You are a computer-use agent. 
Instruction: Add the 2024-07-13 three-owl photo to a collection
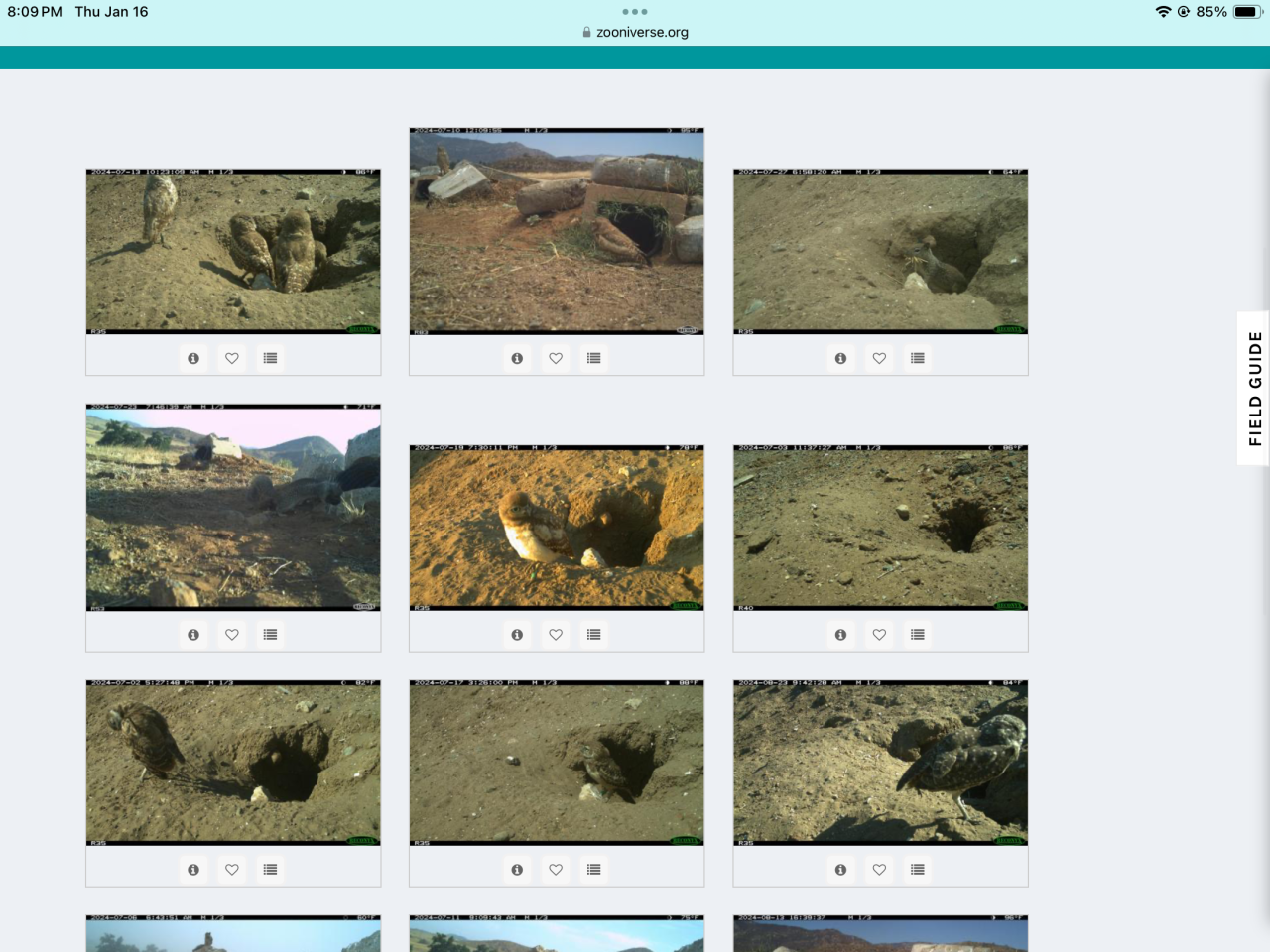(270, 358)
